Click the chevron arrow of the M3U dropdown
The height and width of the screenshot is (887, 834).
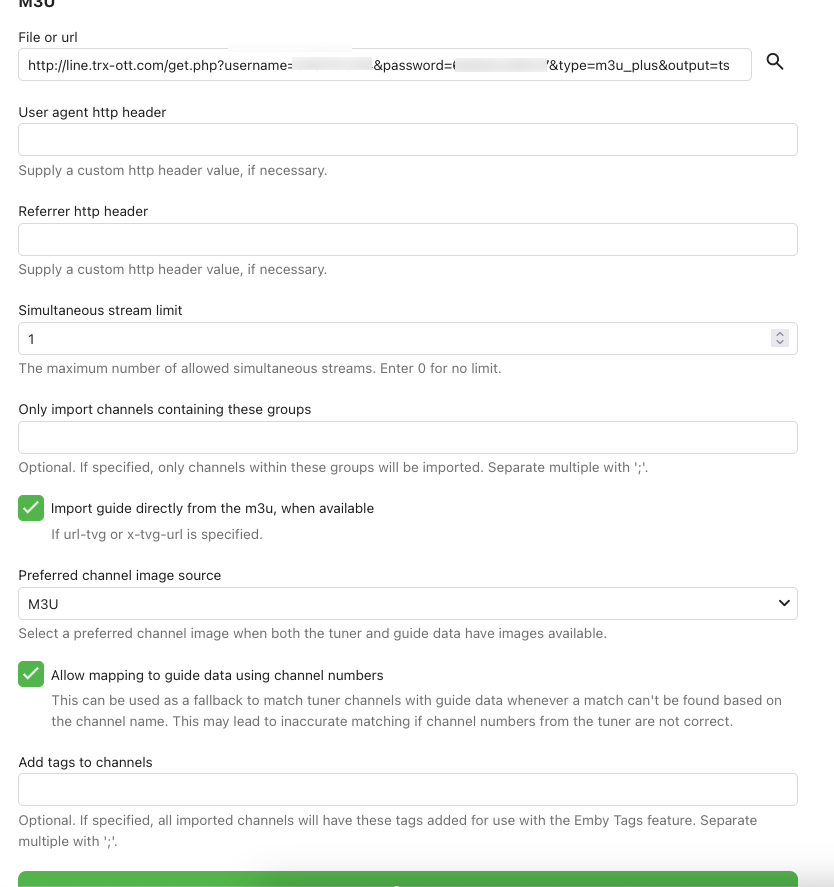783,604
